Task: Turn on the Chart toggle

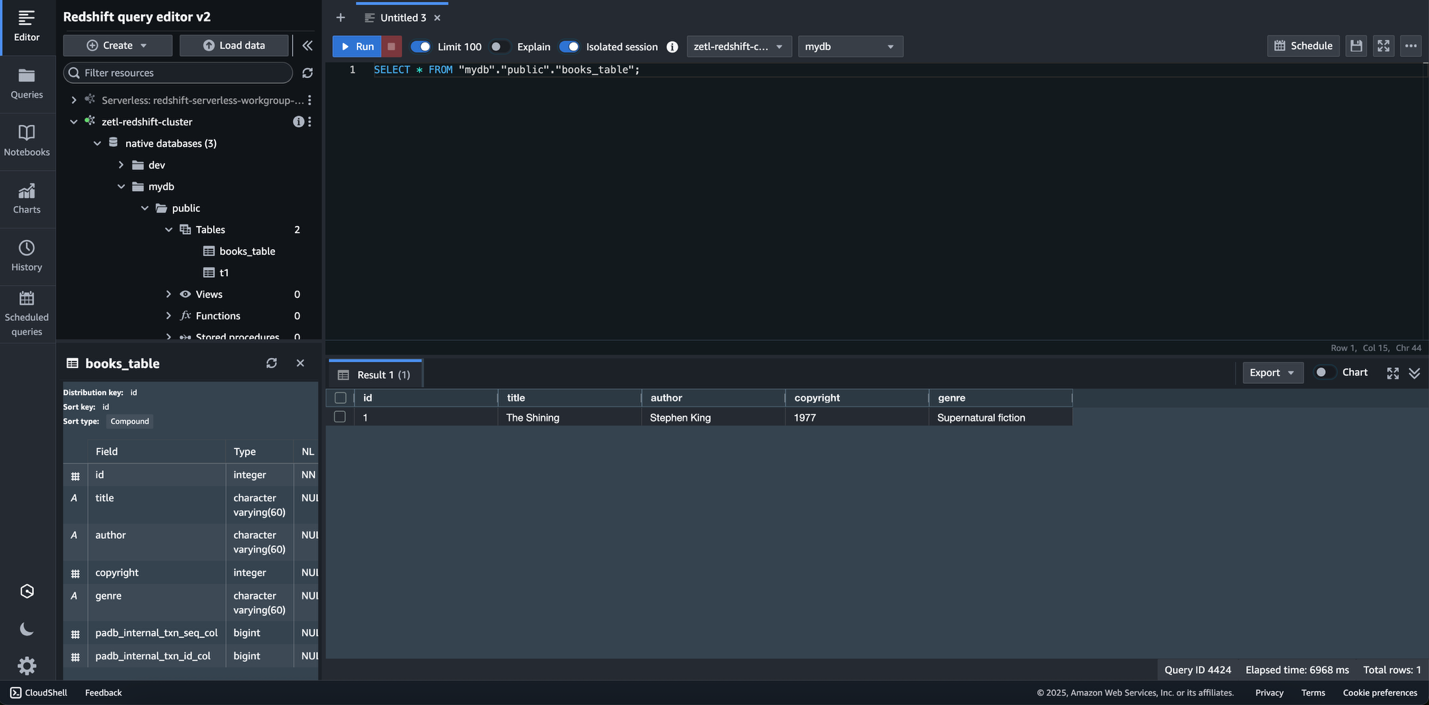Action: [x=1324, y=372]
